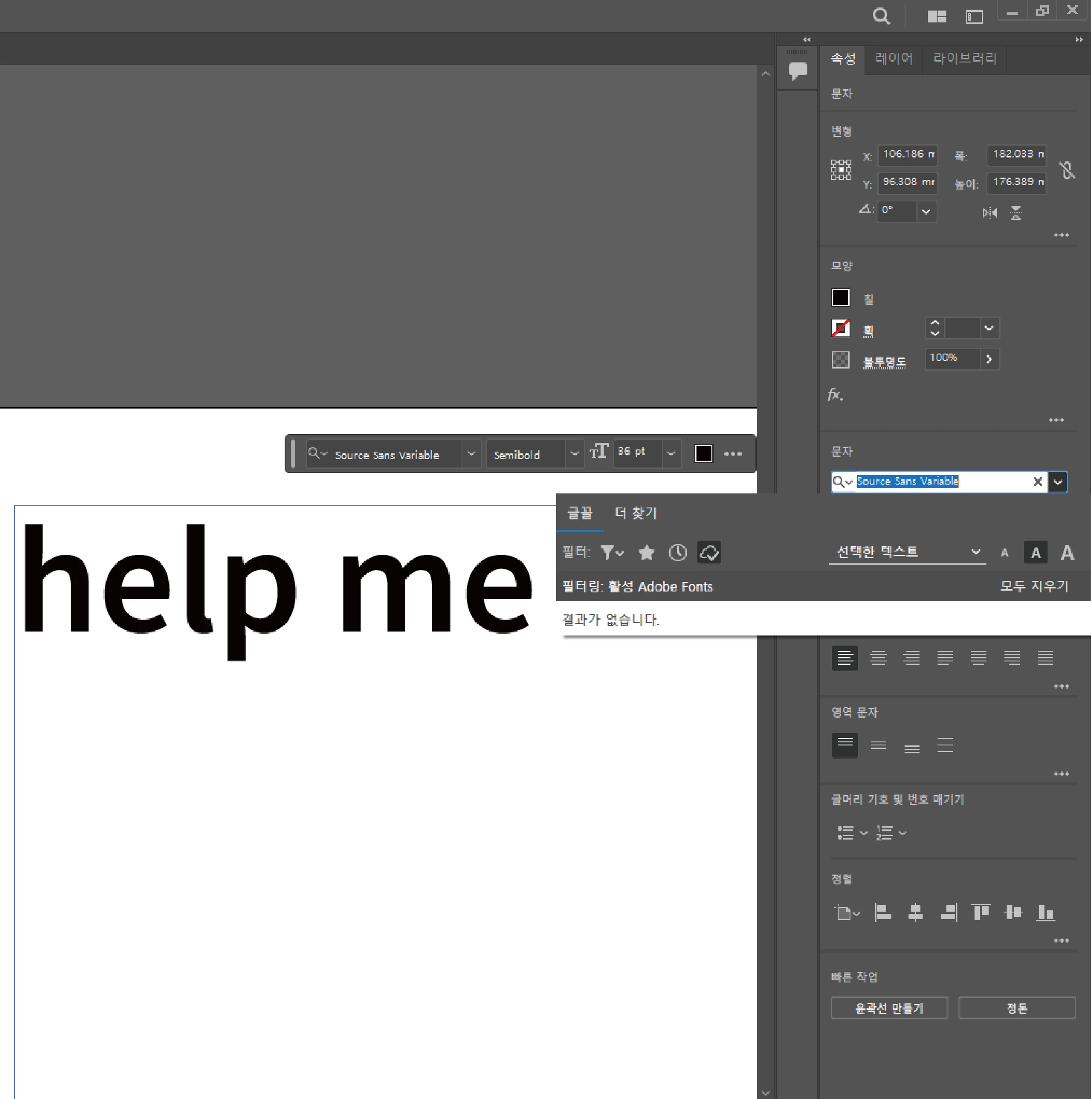Click the flip vertical icon
Screen dimensions: 1092x1099
click(1016, 213)
